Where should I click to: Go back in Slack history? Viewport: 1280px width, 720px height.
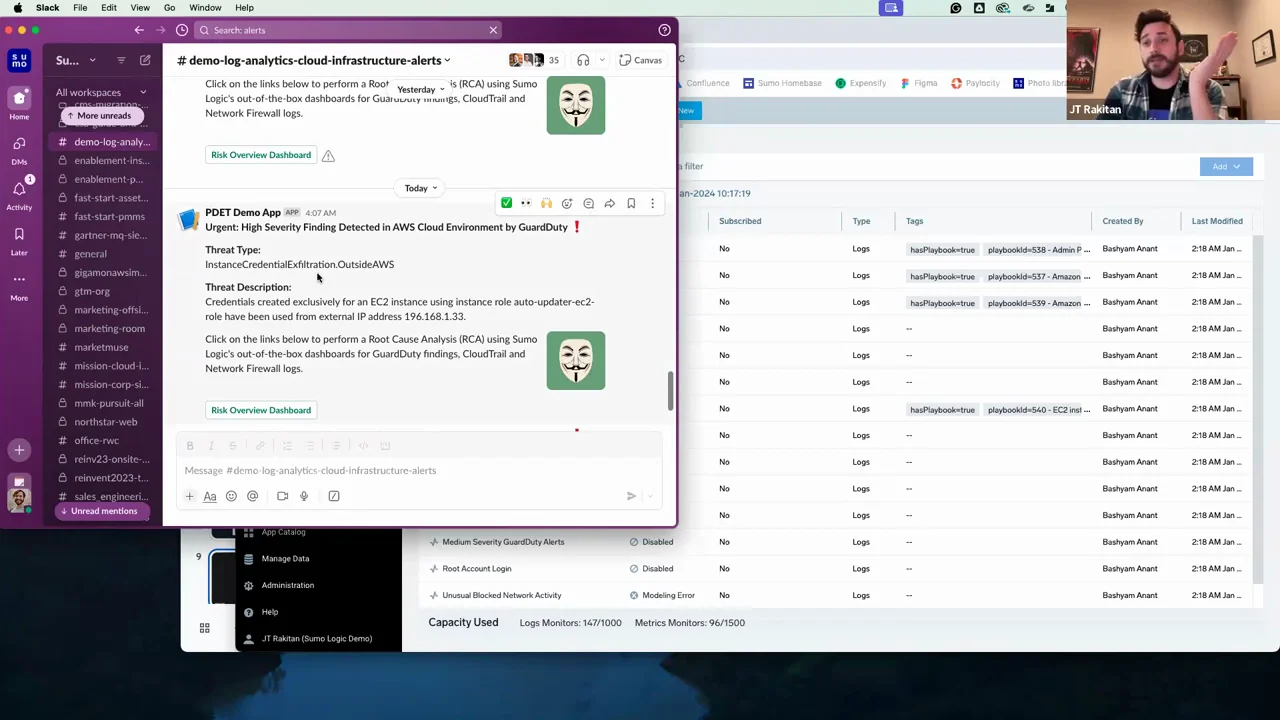(139, 30)
